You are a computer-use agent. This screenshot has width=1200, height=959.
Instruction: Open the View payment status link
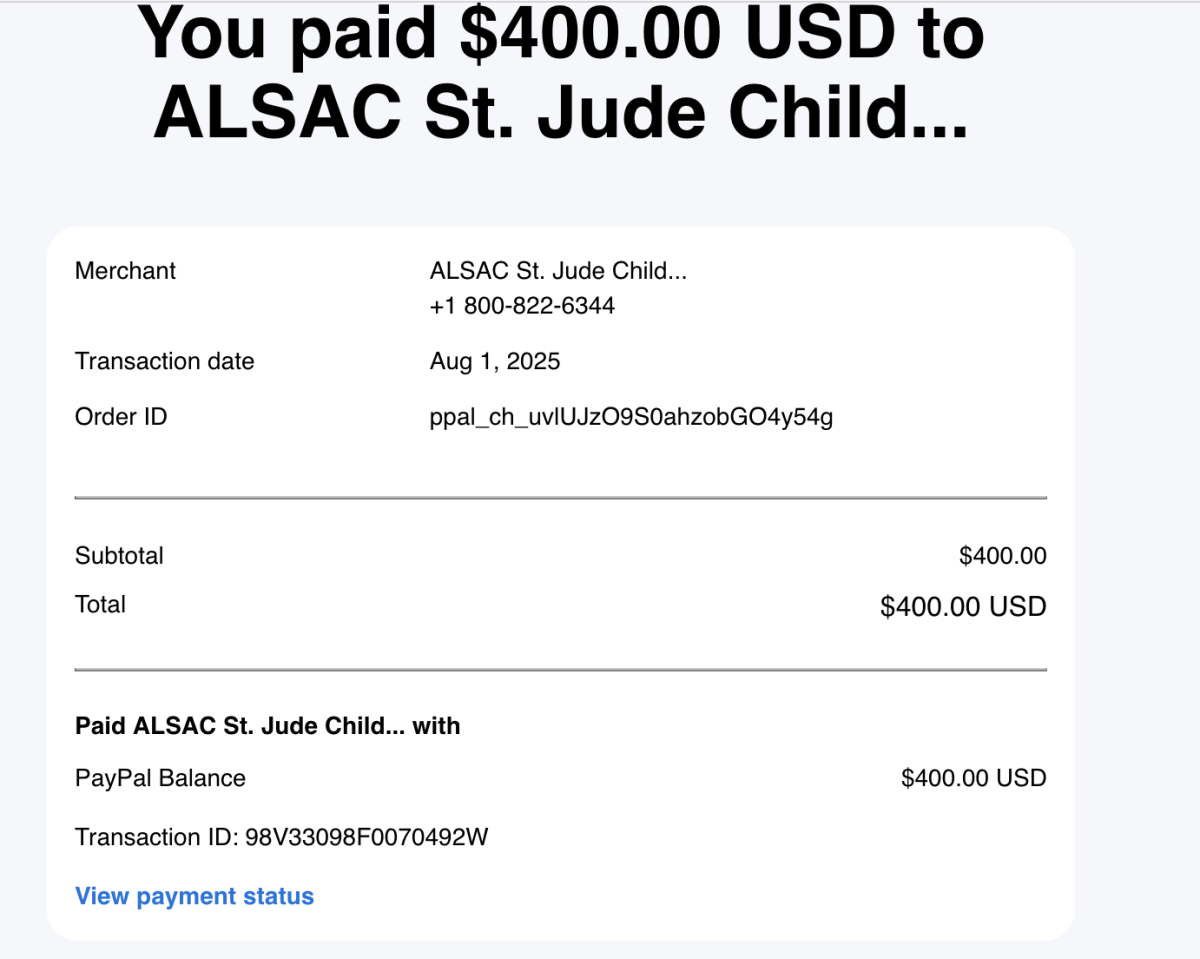click(x=194, y=896)
